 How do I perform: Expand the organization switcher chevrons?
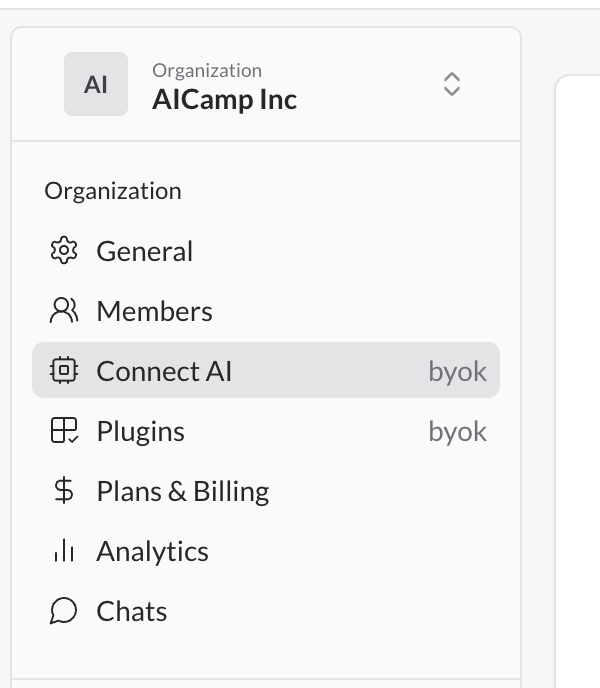452,84
